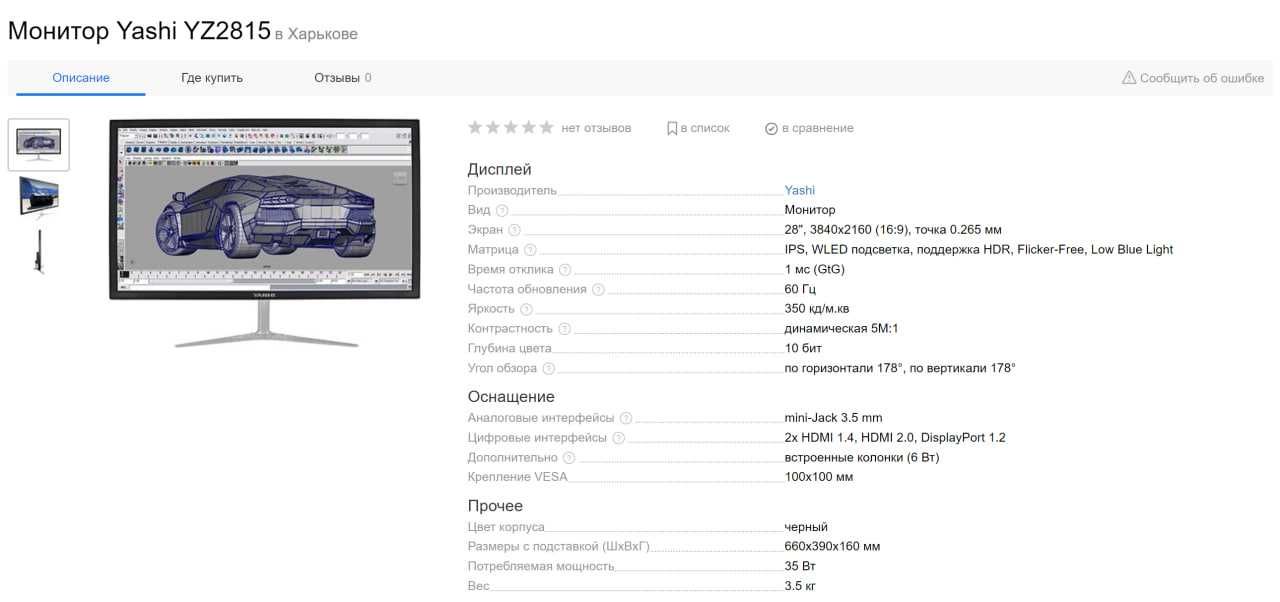1280x602 pixels.
Task: Open the help icon beside Дополнительно
Action: [569, 458]
